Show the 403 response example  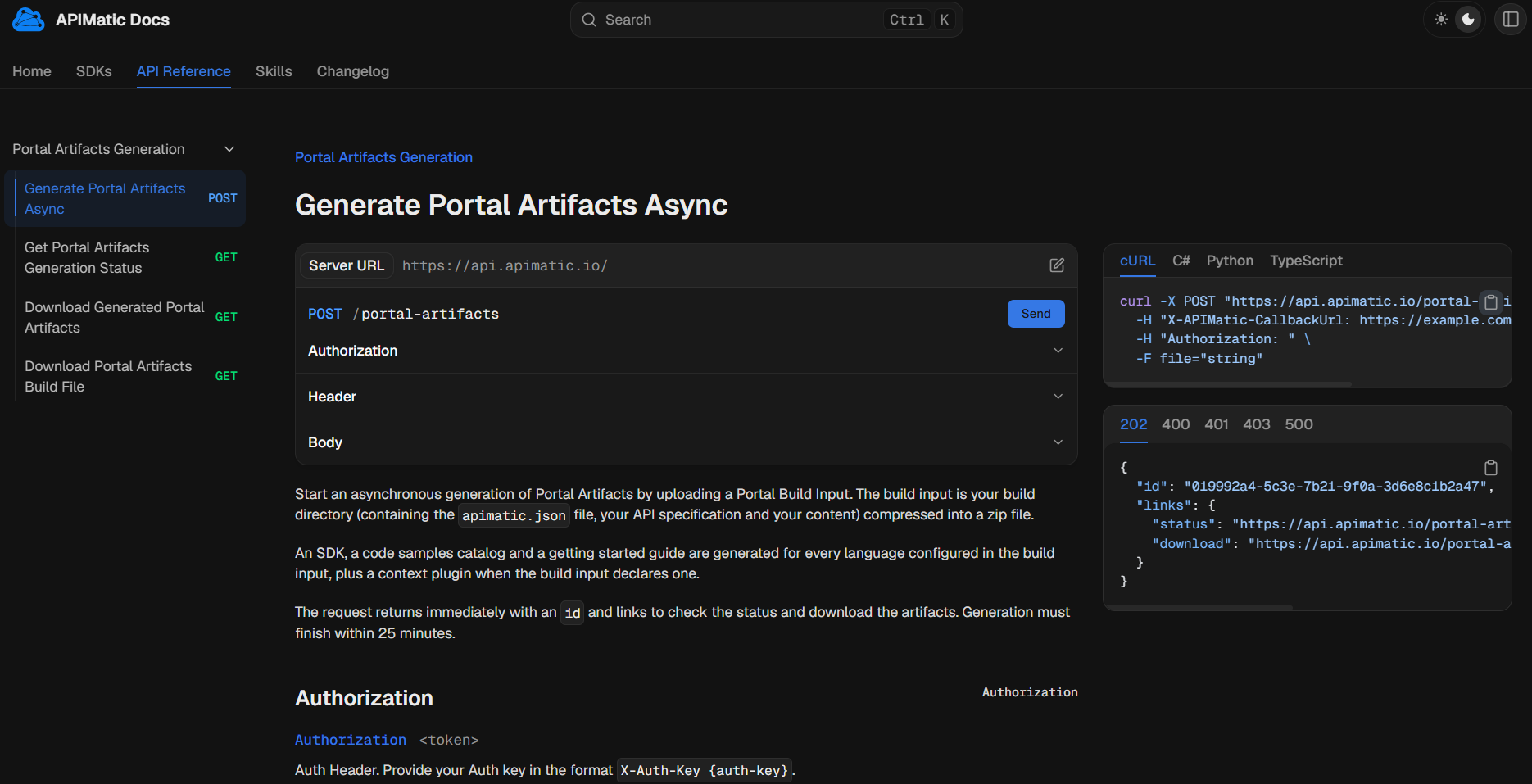(x=1257, y=424)
